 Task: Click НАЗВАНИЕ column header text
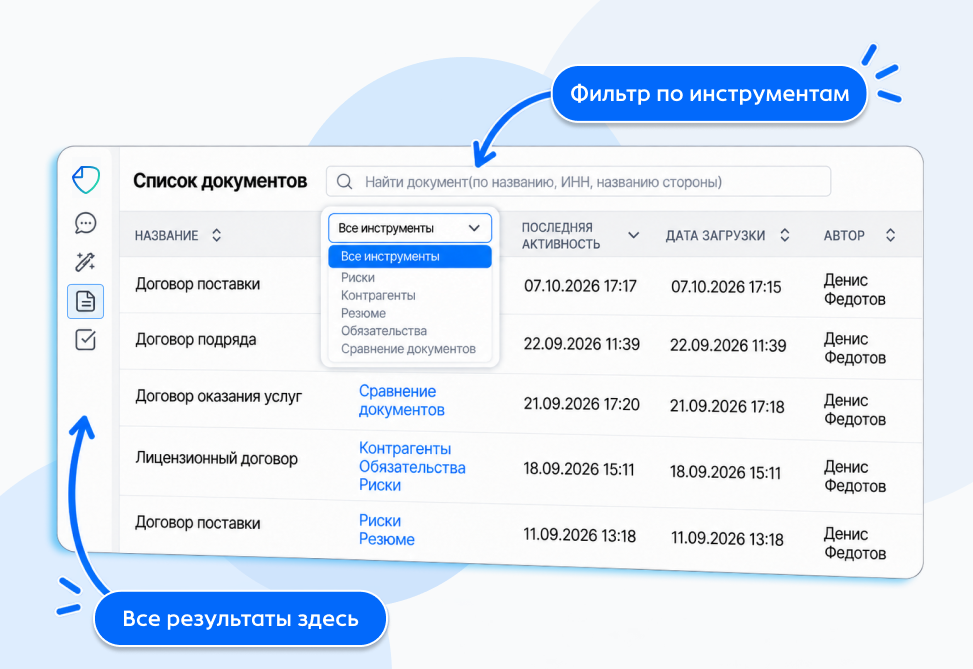166,236
